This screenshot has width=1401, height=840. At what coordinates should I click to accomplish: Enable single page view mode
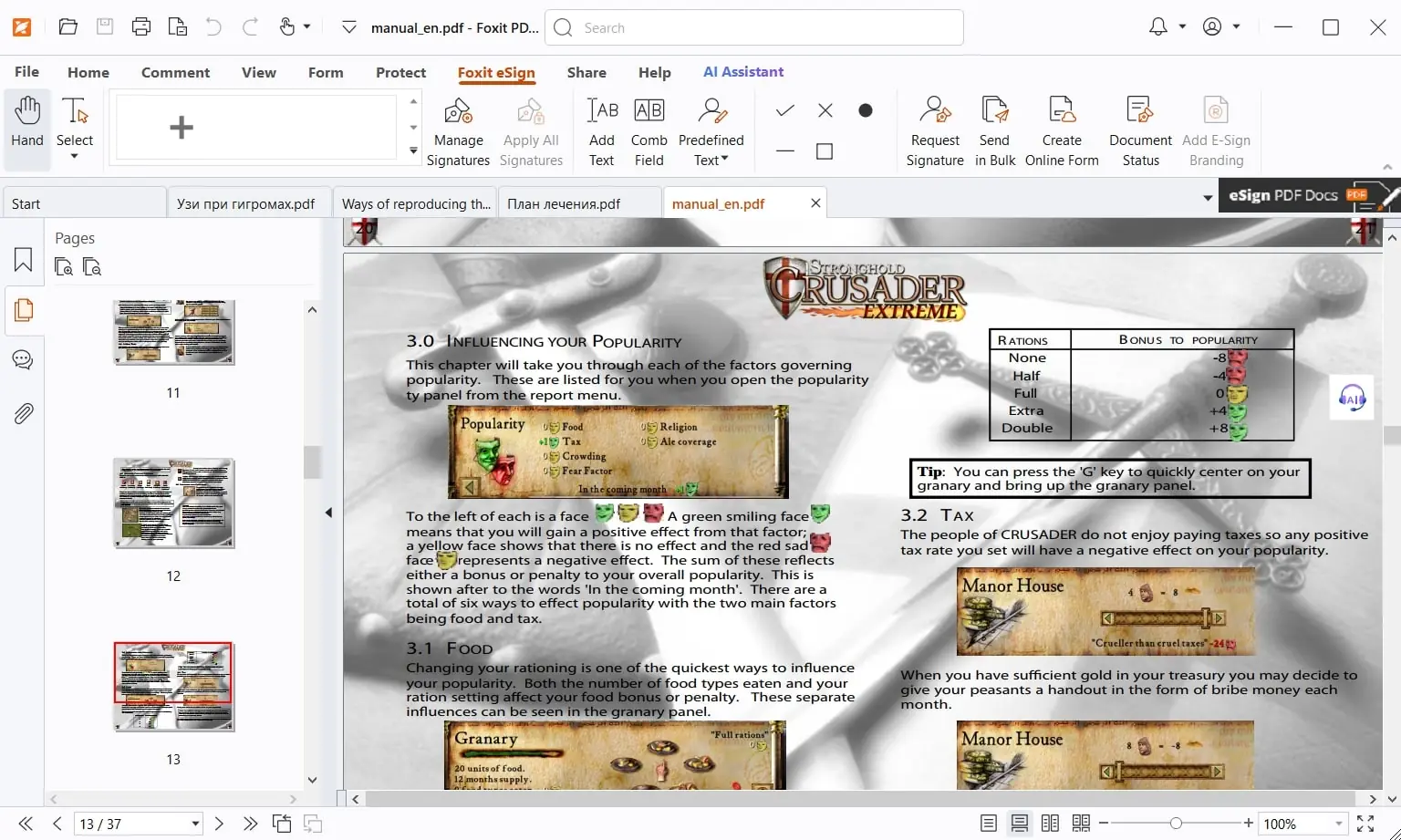[x=989, y=824]
